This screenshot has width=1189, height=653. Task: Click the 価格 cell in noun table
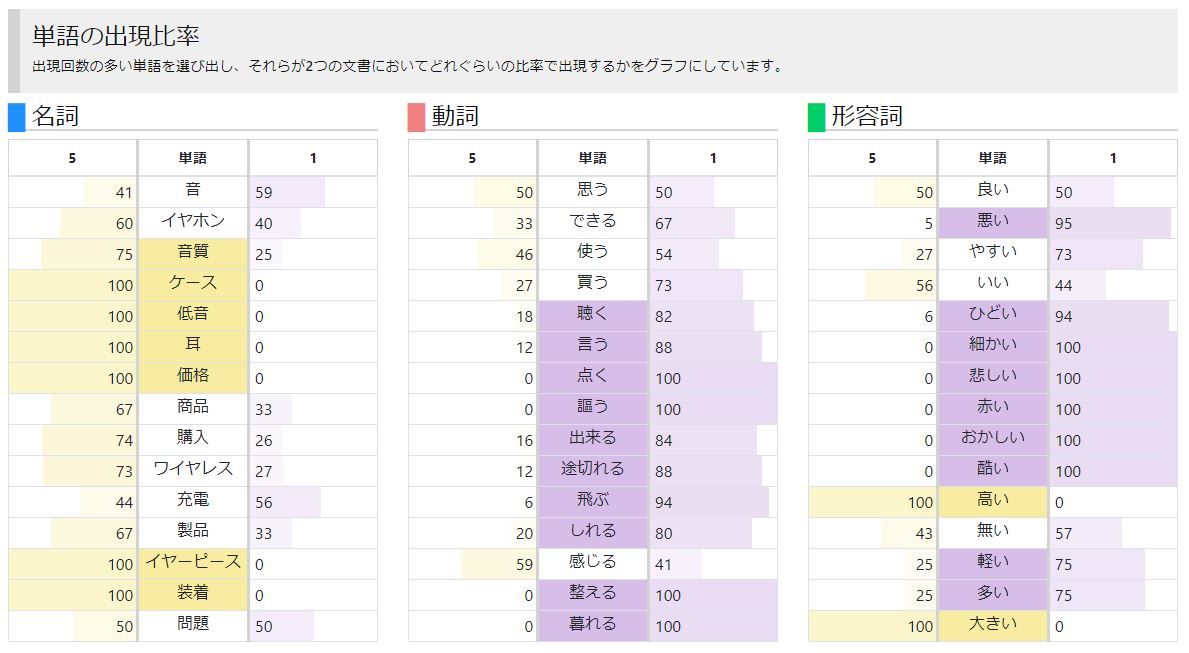(193, 377)
